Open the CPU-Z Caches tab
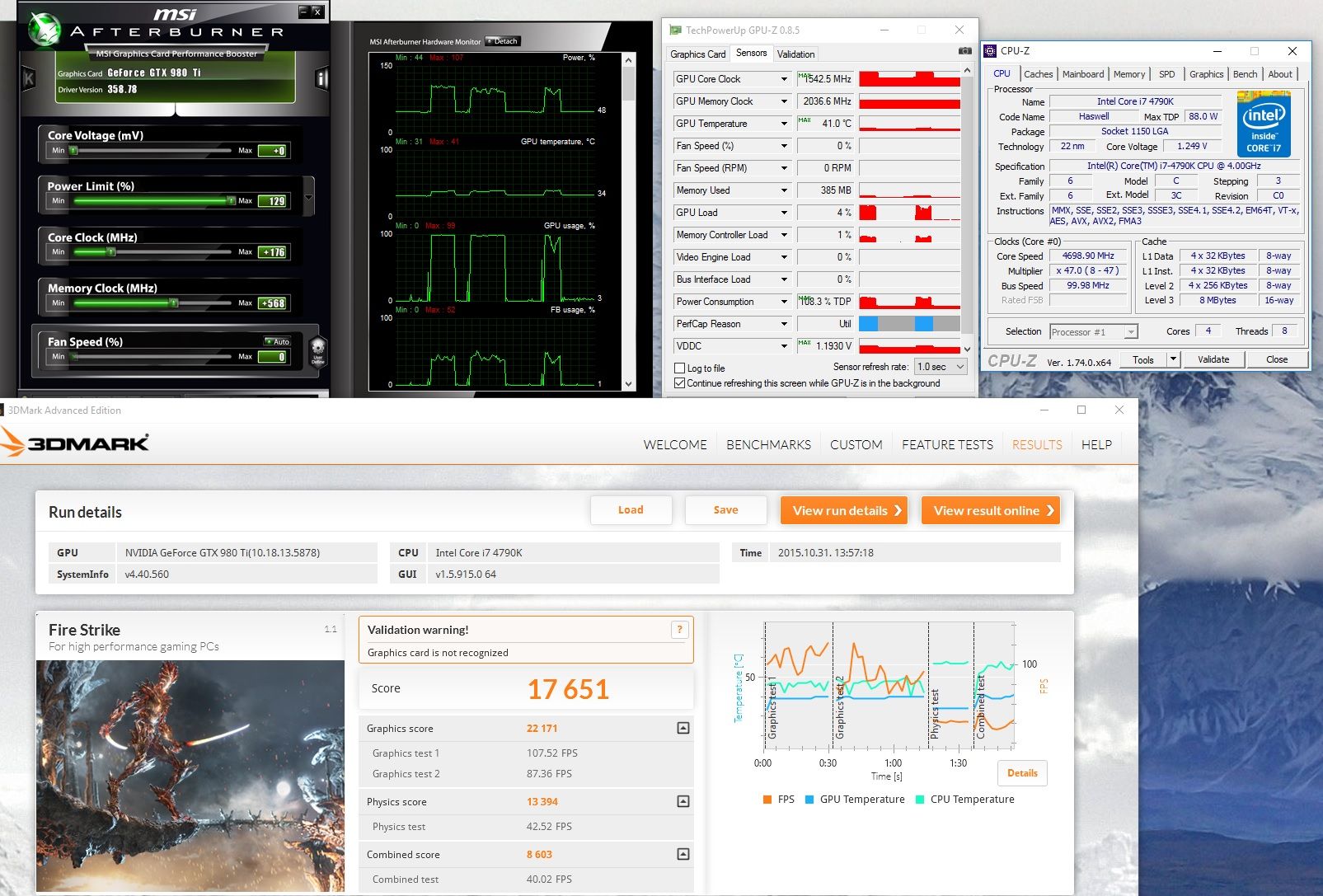Viewport: 1323px width, 896px height. pos(1038,74)
